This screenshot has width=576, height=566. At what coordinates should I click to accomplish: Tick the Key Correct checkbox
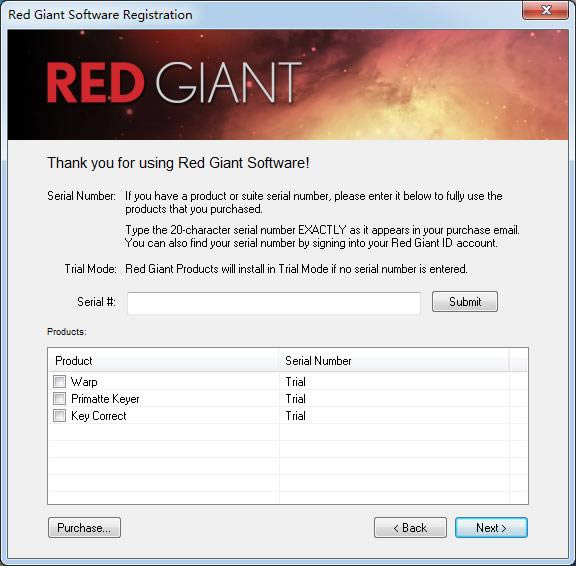(60, 415)
